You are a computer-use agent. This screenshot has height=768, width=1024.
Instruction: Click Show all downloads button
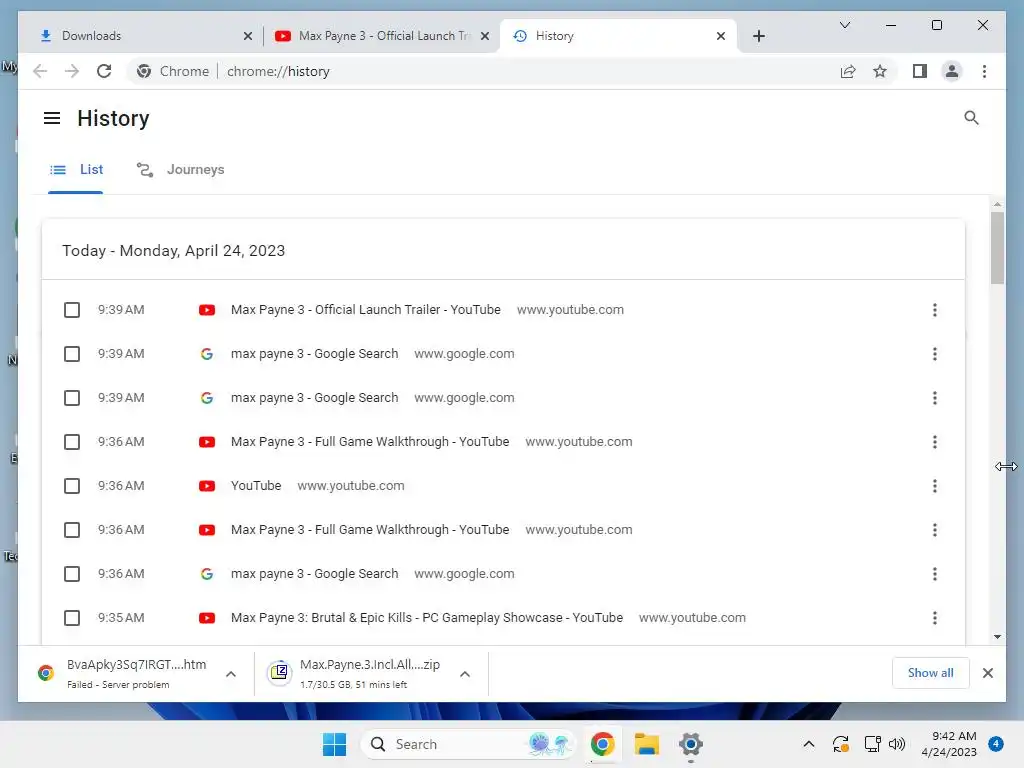[x=930, y=673]
